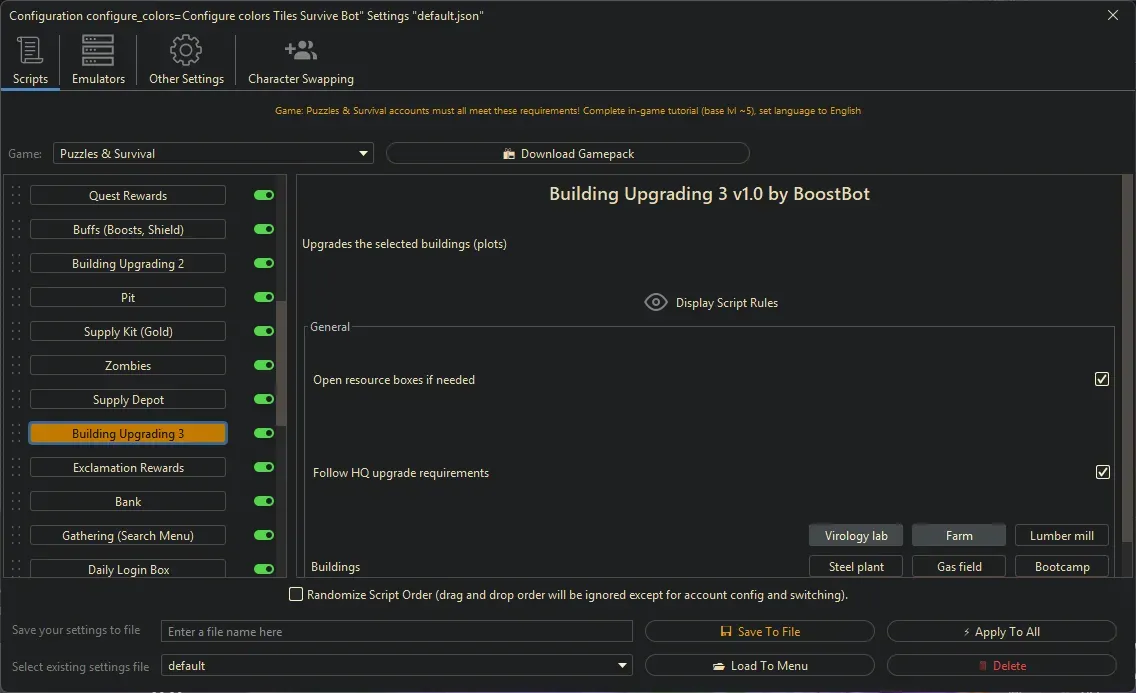Click the Scripts scroll icon
Image resolution: width=1136 pixels, height=693 pixels.
point(30,50)
